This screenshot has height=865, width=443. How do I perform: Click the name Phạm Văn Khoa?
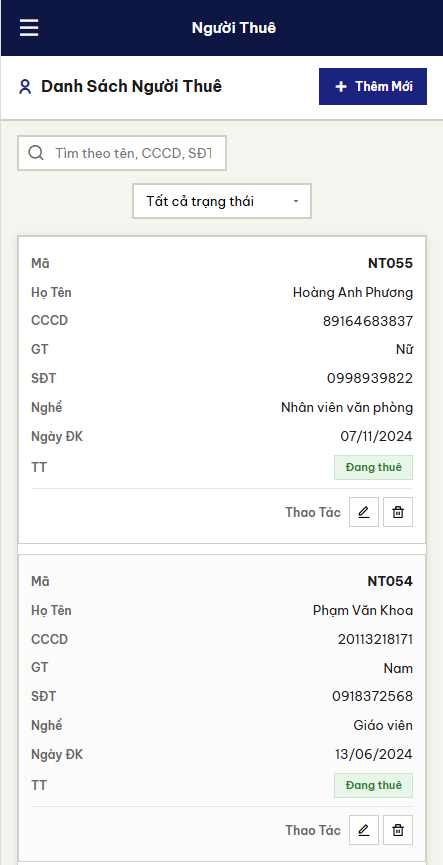(362, 610)
